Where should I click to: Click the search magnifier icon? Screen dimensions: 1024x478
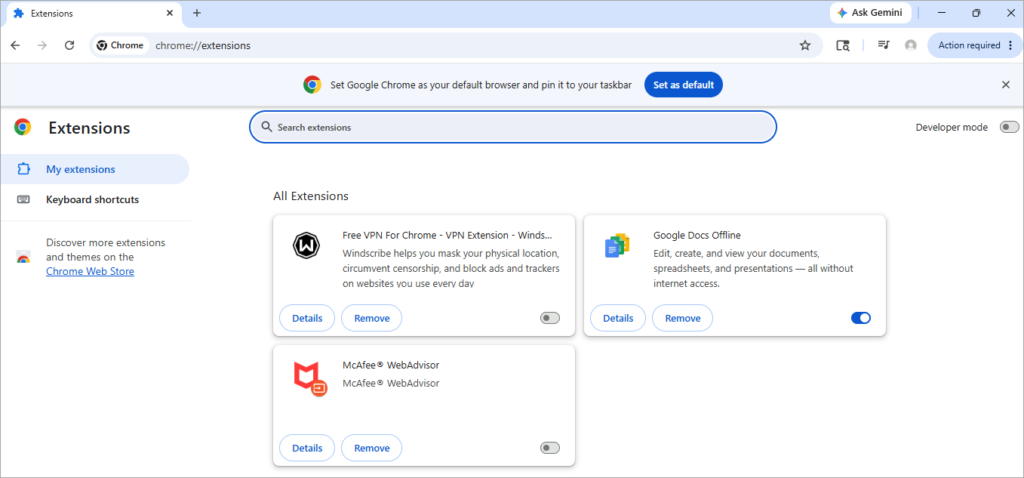tap(266, 127)
